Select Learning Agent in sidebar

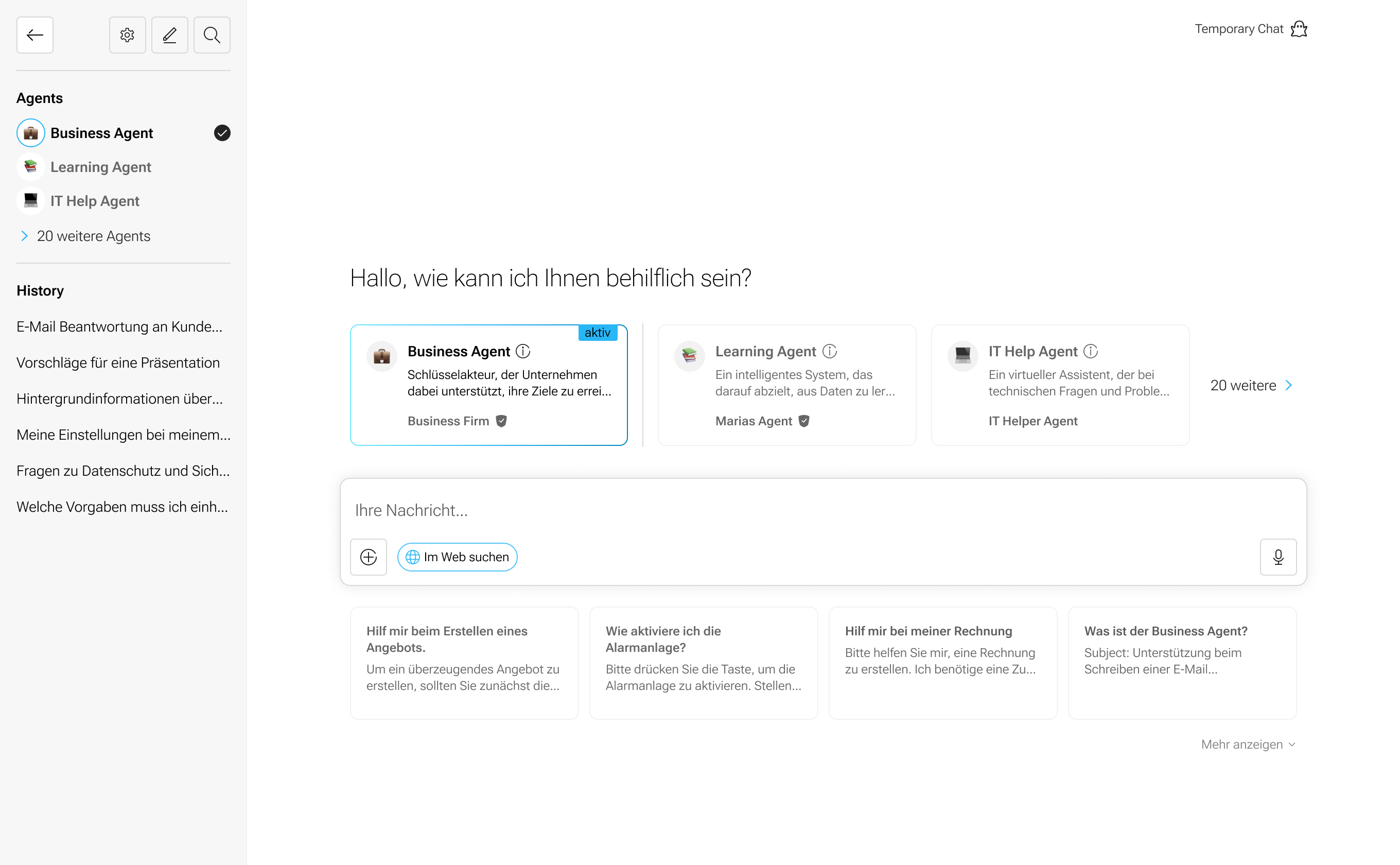coord(101,167)
